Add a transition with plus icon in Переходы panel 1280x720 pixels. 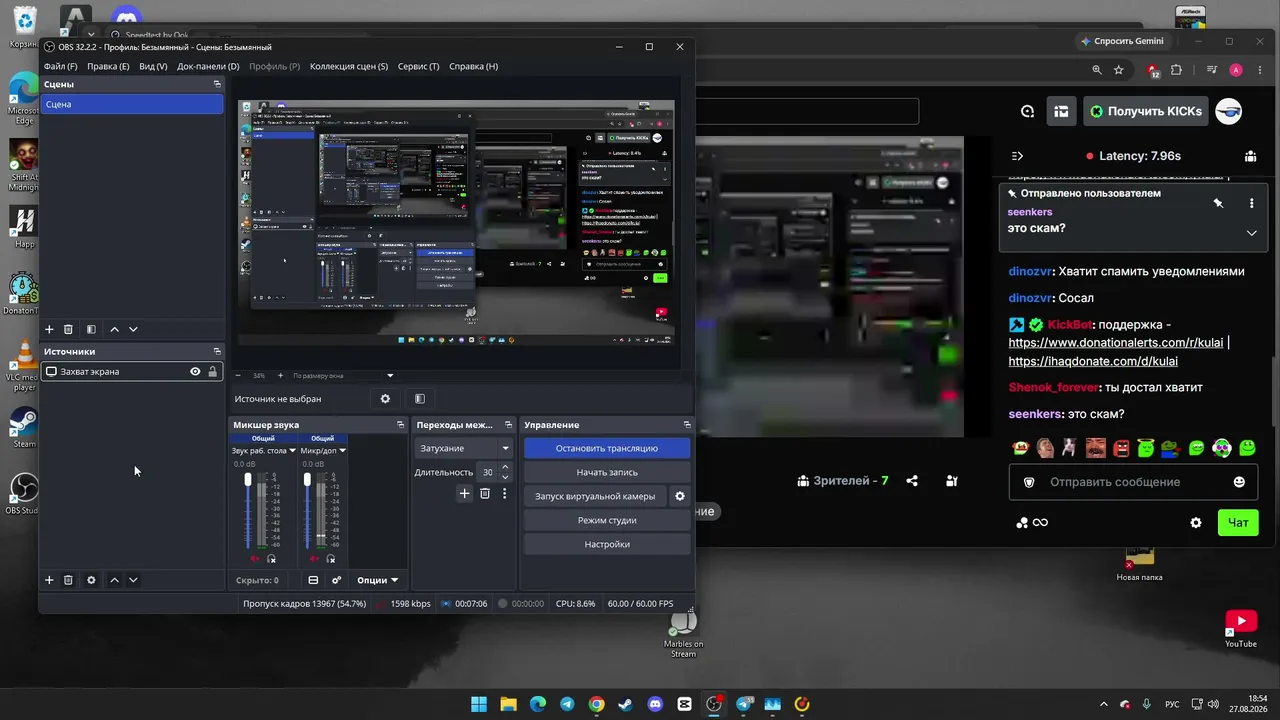tap(464, 493)
